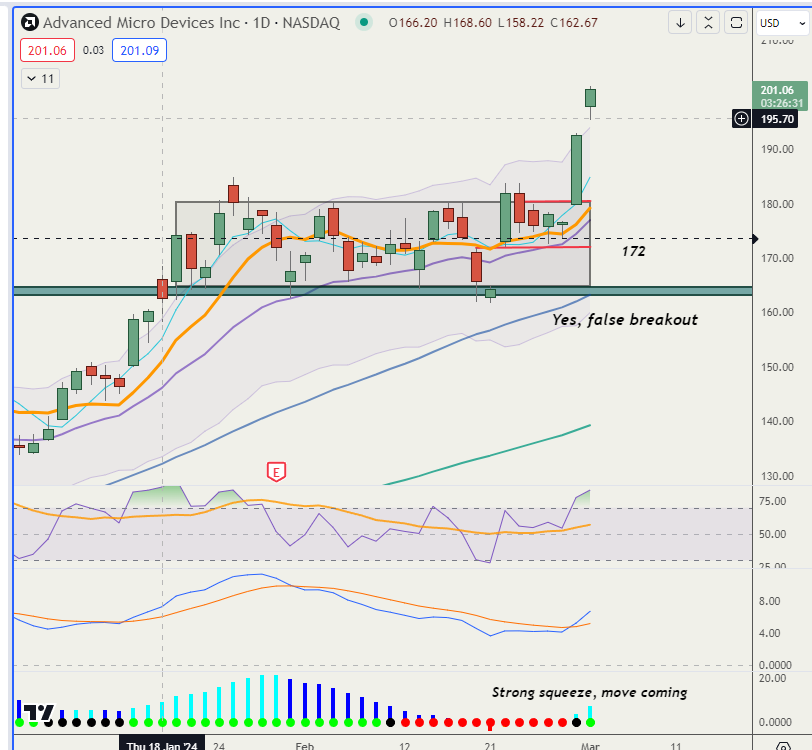Click the AMD symbol logo icon
812x750 pixels.
[30, 23]
